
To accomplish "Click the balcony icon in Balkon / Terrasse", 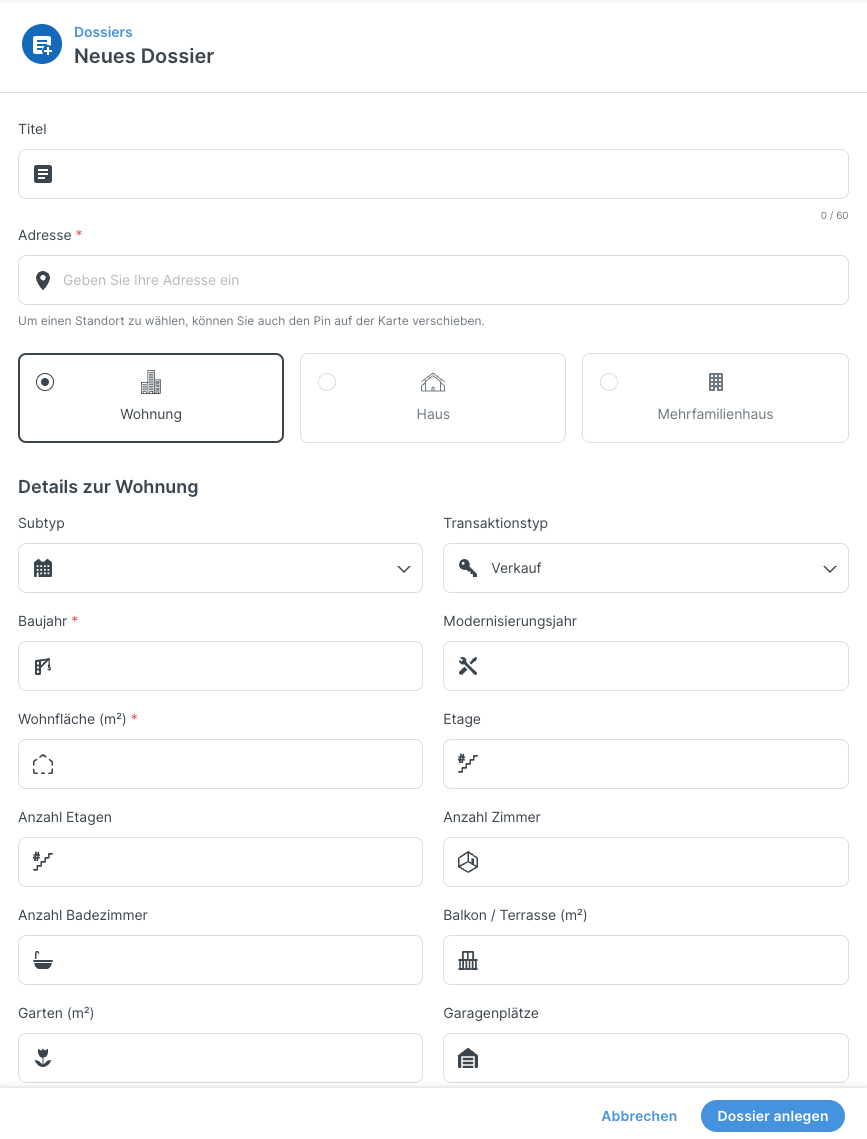I will [468, 960].
